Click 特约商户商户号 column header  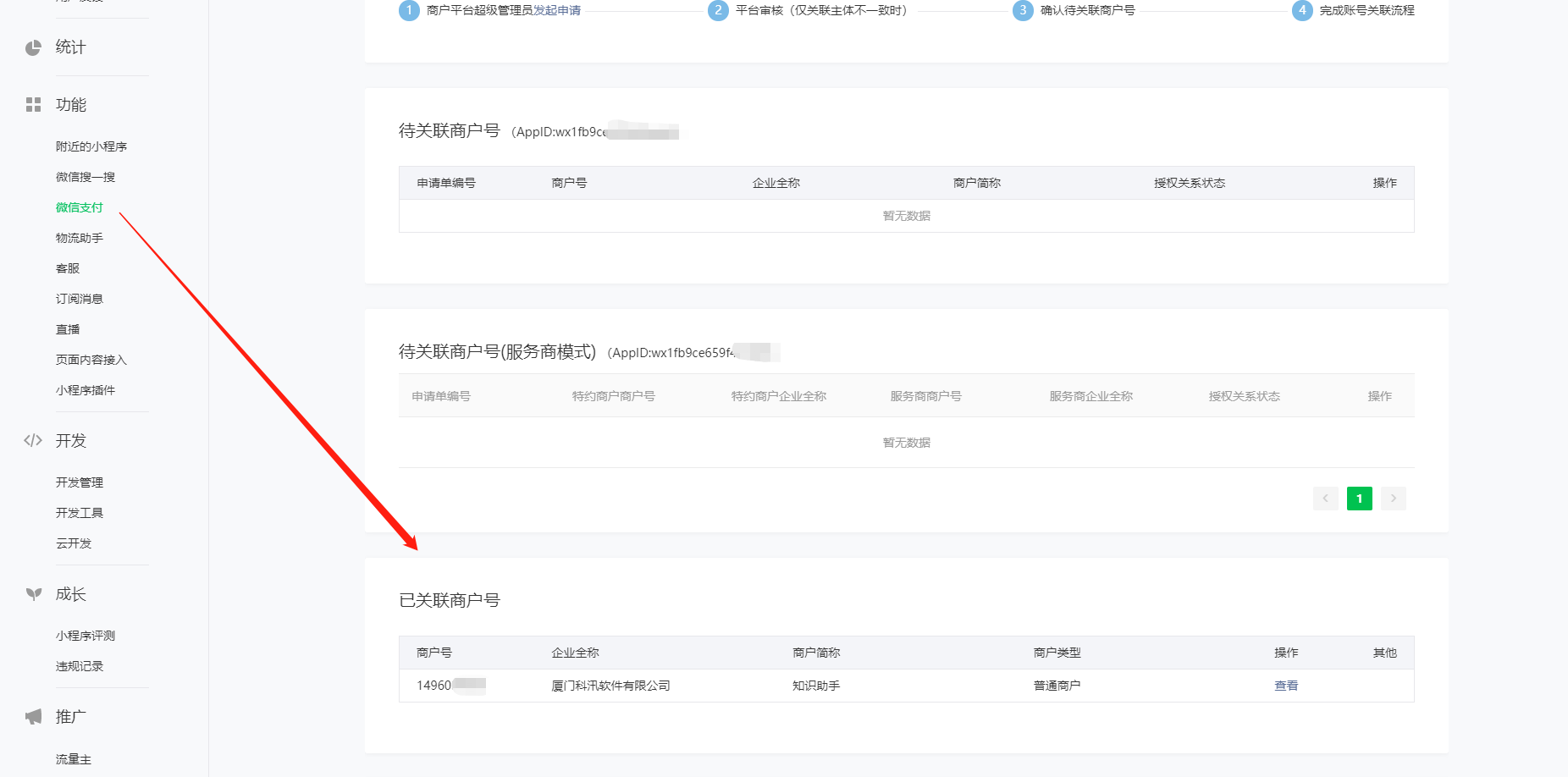(614, 396)
